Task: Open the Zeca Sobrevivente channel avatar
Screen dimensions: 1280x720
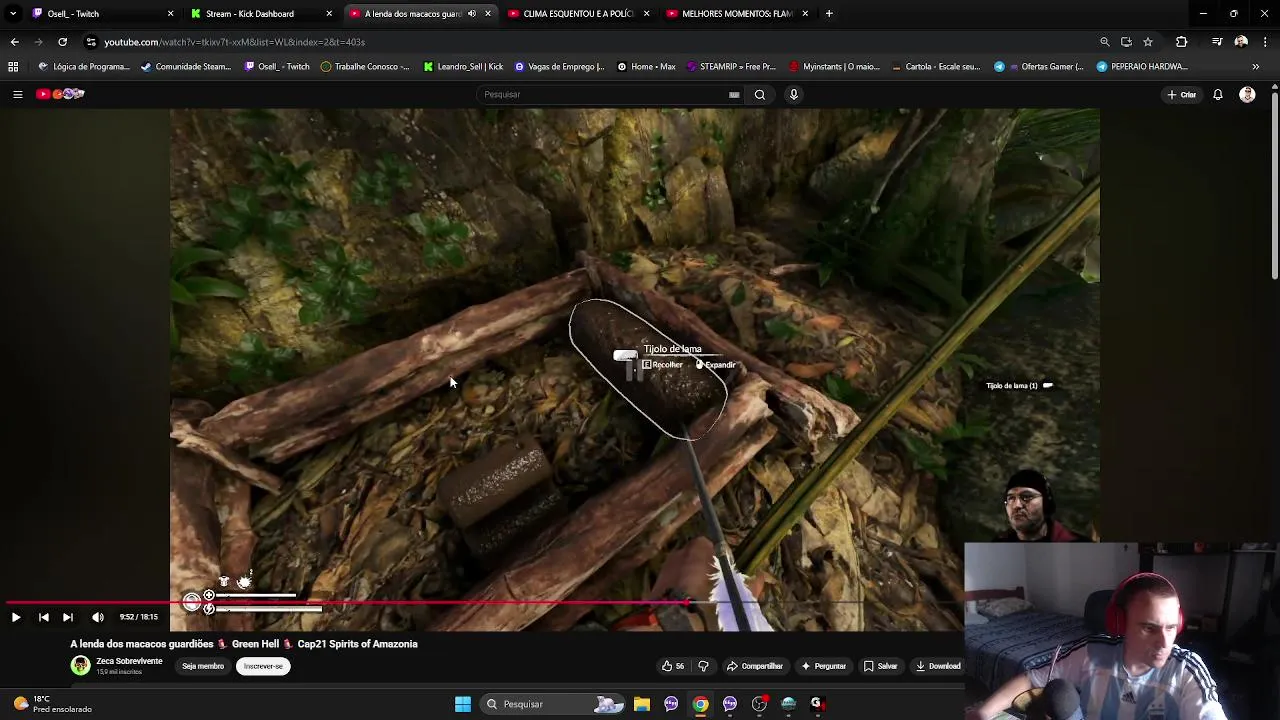Action: (x=80, y=666)
